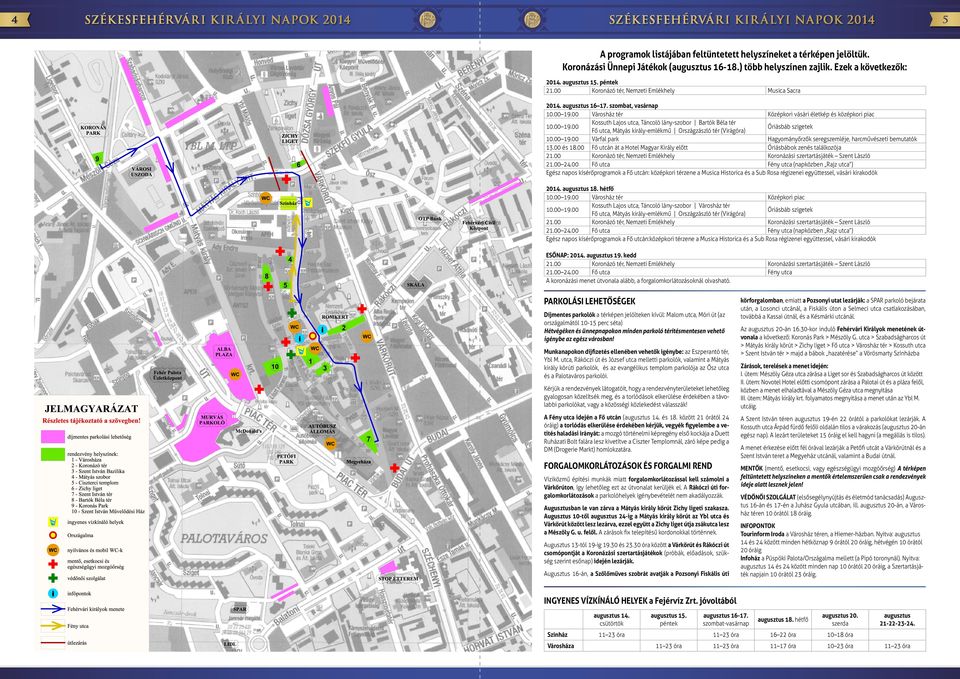
Task: Click page number 4 in the header
Action: [x=14, y=19]
